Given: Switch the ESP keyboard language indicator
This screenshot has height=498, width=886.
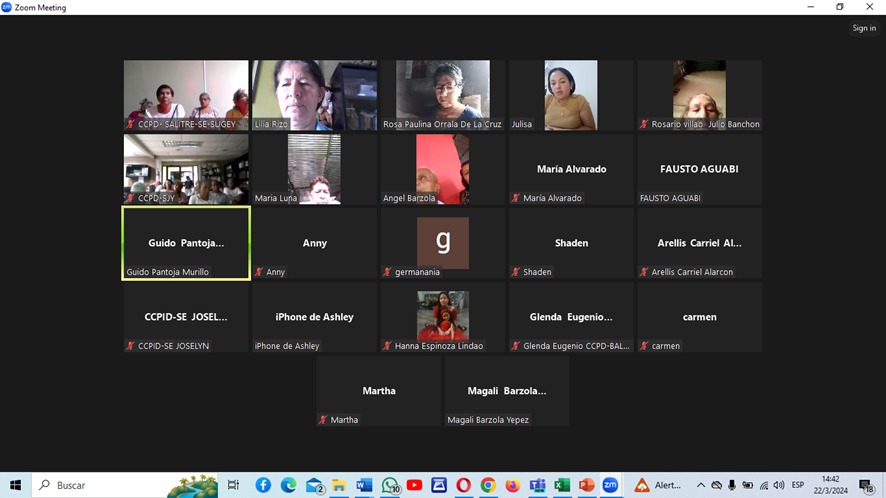Looking at the screenshot, I should coord(798,485).
